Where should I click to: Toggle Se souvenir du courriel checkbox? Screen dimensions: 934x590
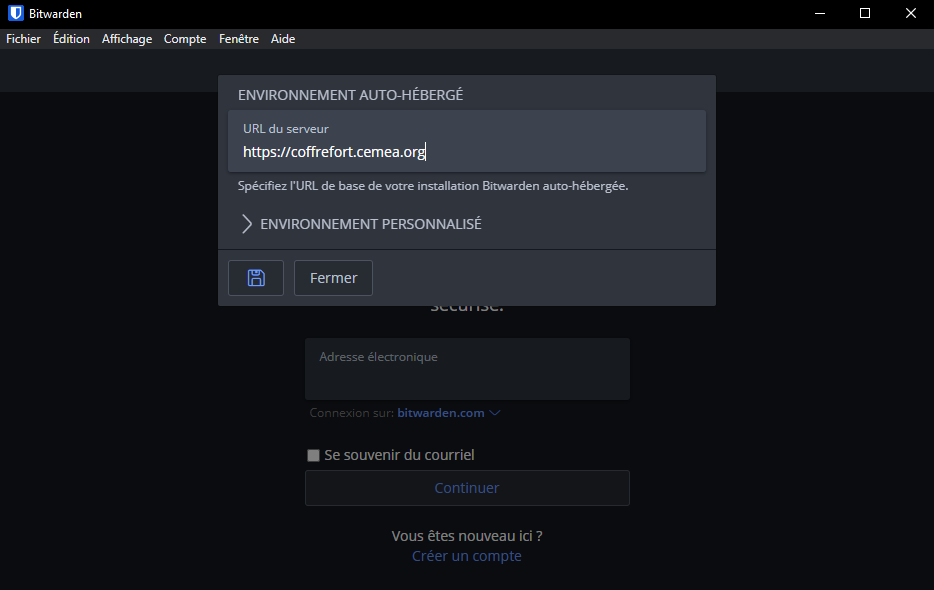coord(313,455)
